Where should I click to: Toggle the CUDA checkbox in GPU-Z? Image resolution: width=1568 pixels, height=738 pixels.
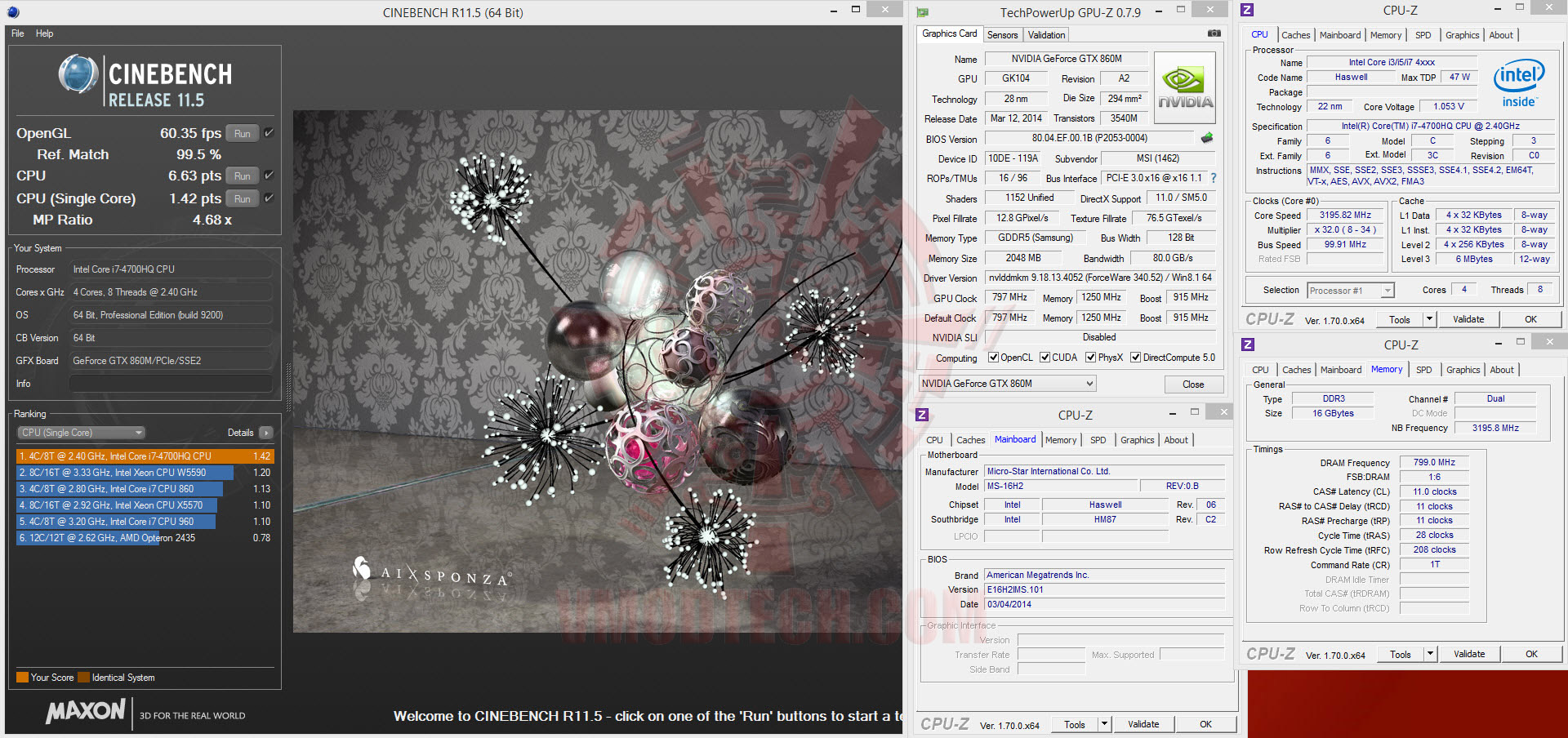(1045, 358)
